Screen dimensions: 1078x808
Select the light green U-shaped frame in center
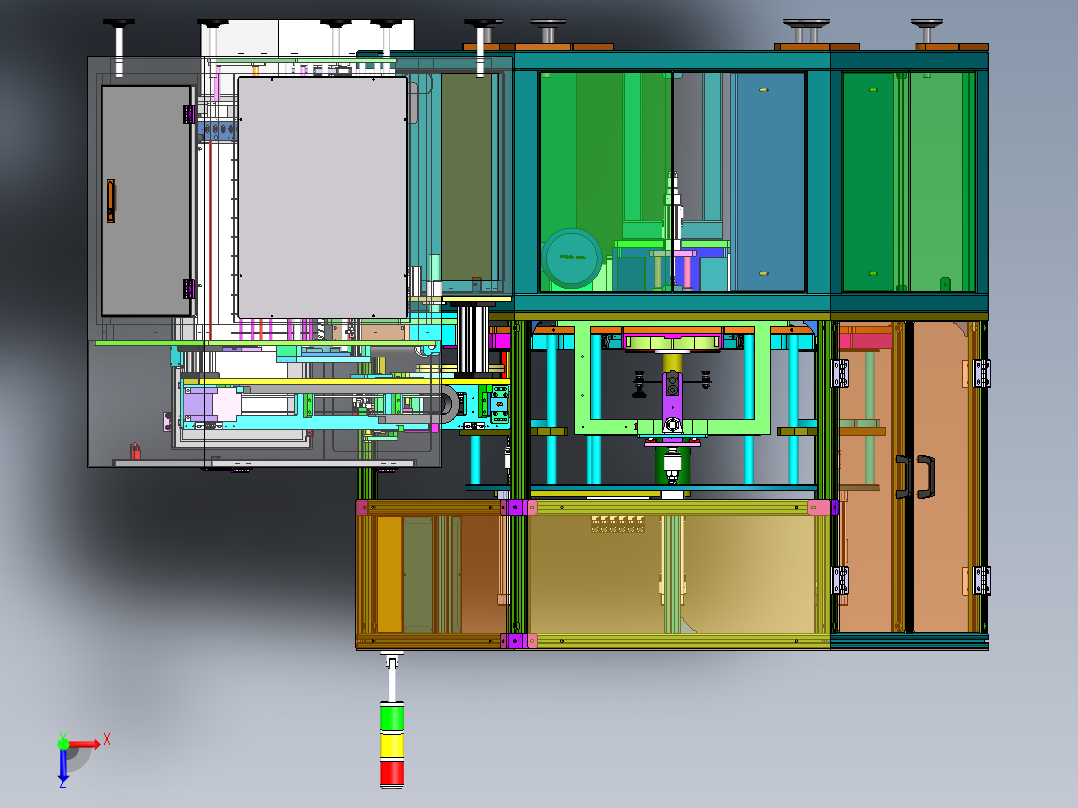point(672,380)
